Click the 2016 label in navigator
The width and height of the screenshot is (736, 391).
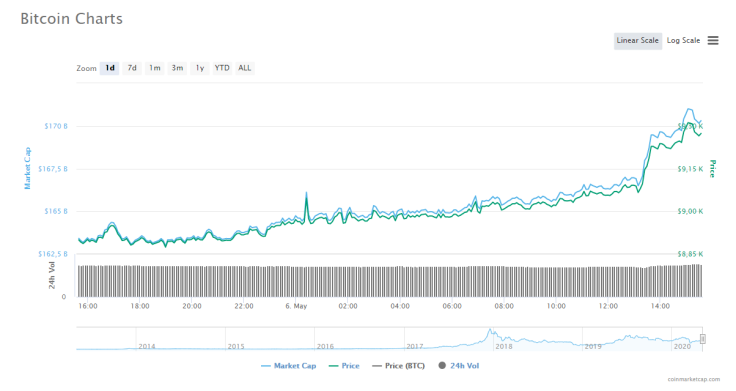[x=325, y=346]
